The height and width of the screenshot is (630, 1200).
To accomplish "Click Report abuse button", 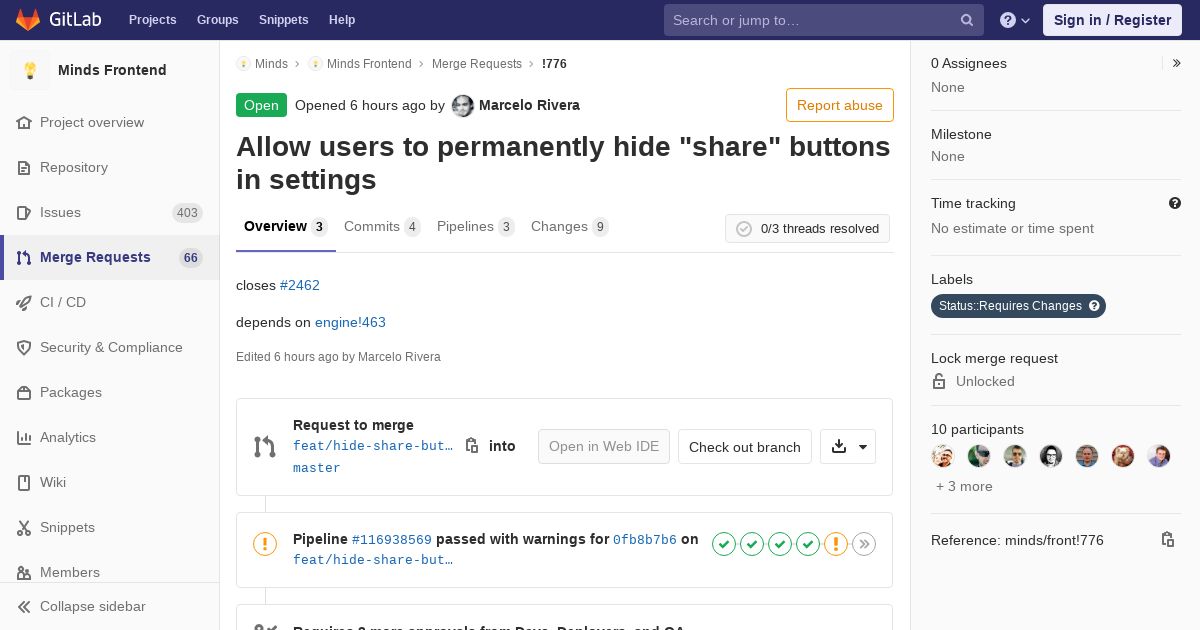I will [x=839, y=105].
